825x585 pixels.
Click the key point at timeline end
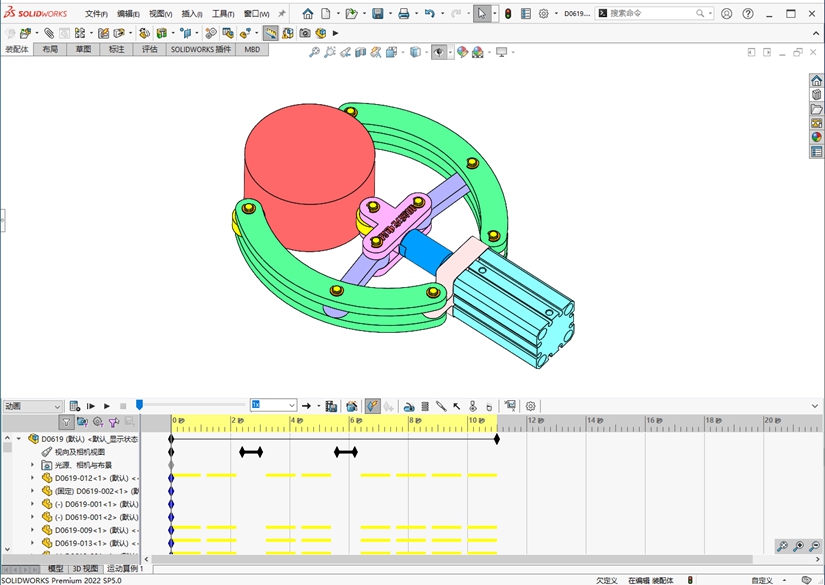[497, 438]
